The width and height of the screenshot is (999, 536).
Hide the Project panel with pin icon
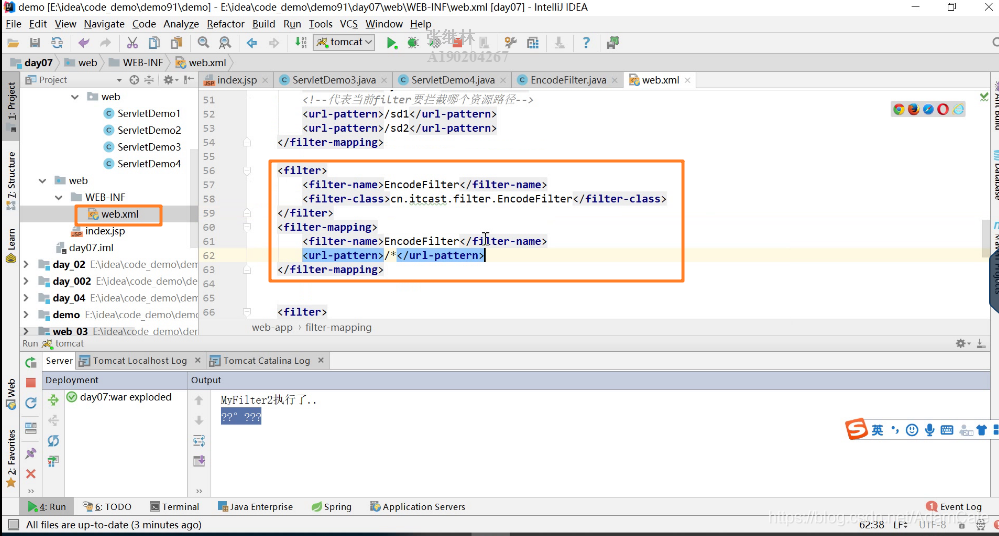click(x=189, y=80)
